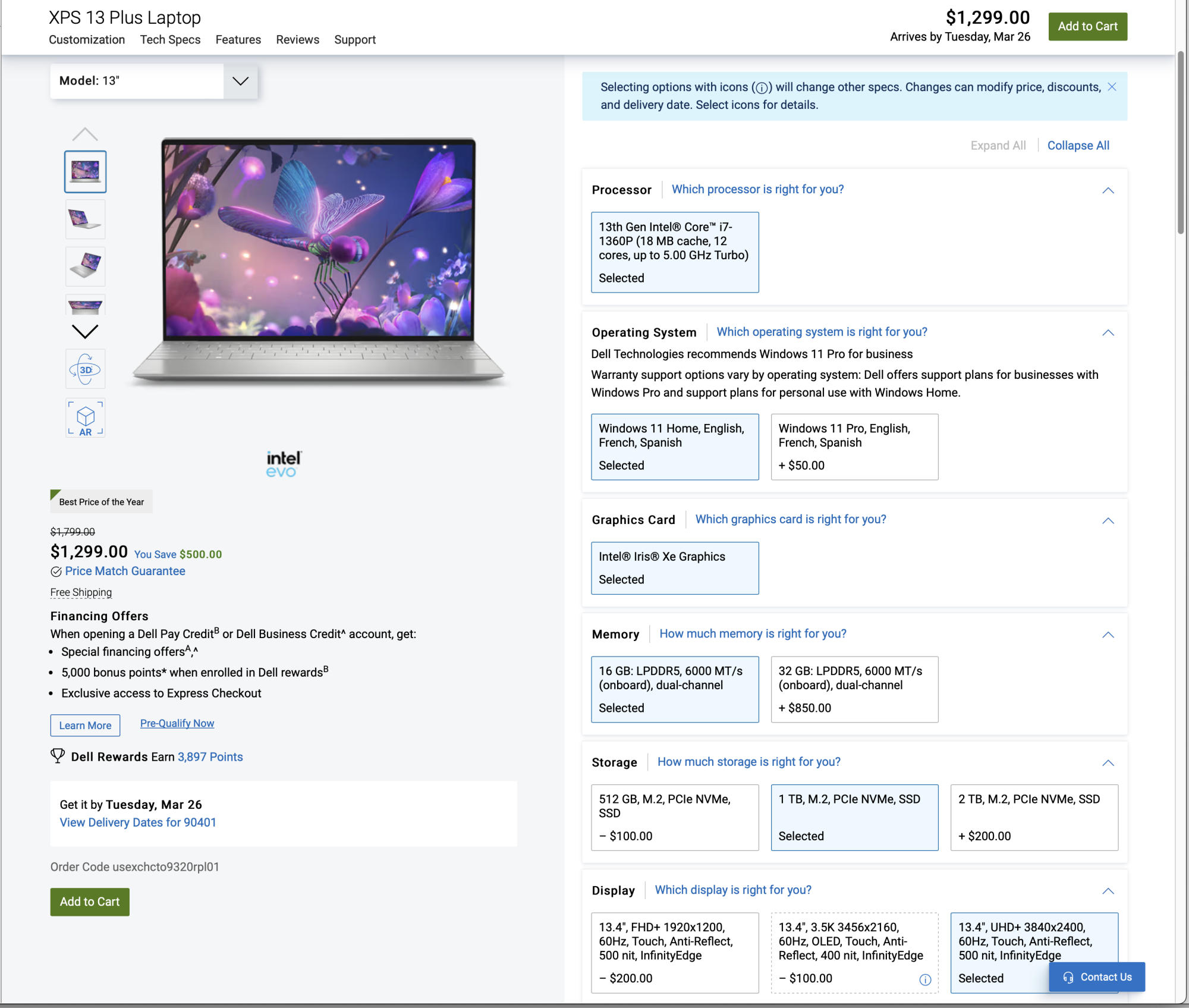
Task: Select Windows 11 Pro option
Action: click(x=854, y=447)
